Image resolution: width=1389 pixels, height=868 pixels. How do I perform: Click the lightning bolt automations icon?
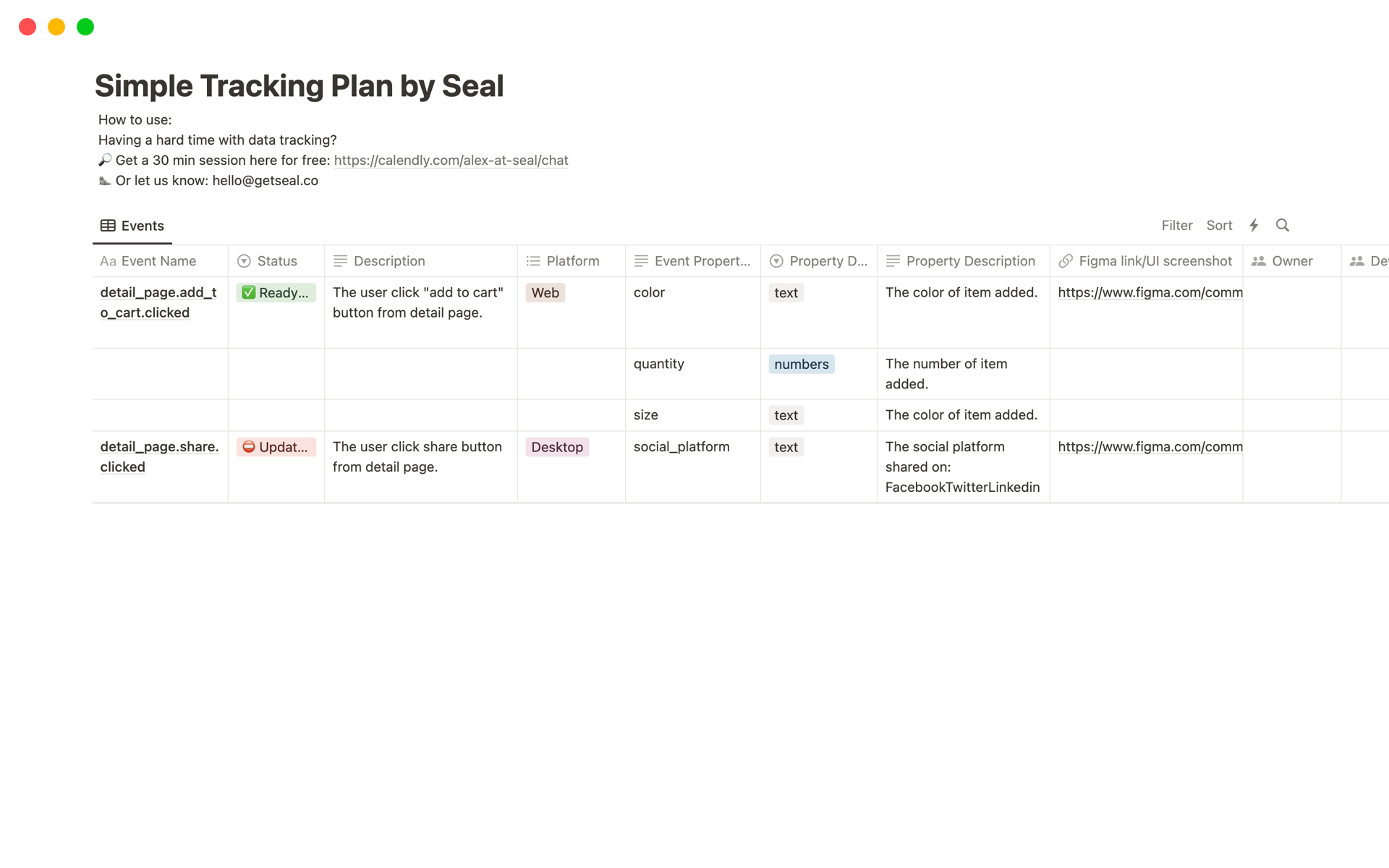coord(1254,226)
